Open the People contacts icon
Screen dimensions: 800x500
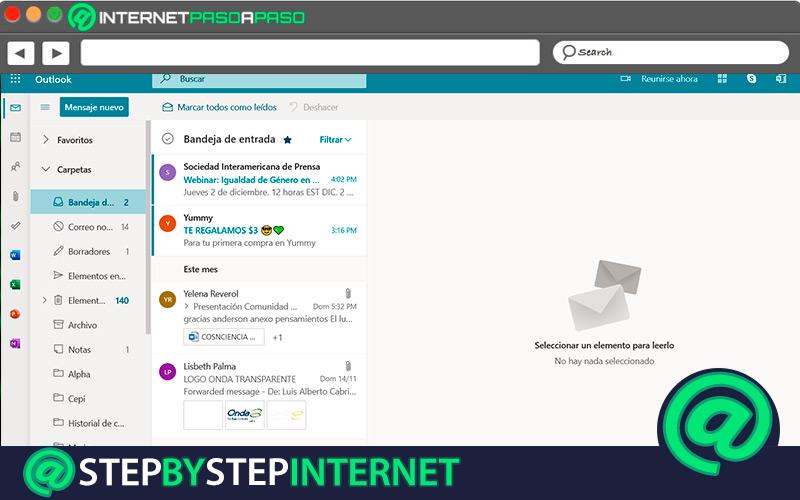(15, 167)
